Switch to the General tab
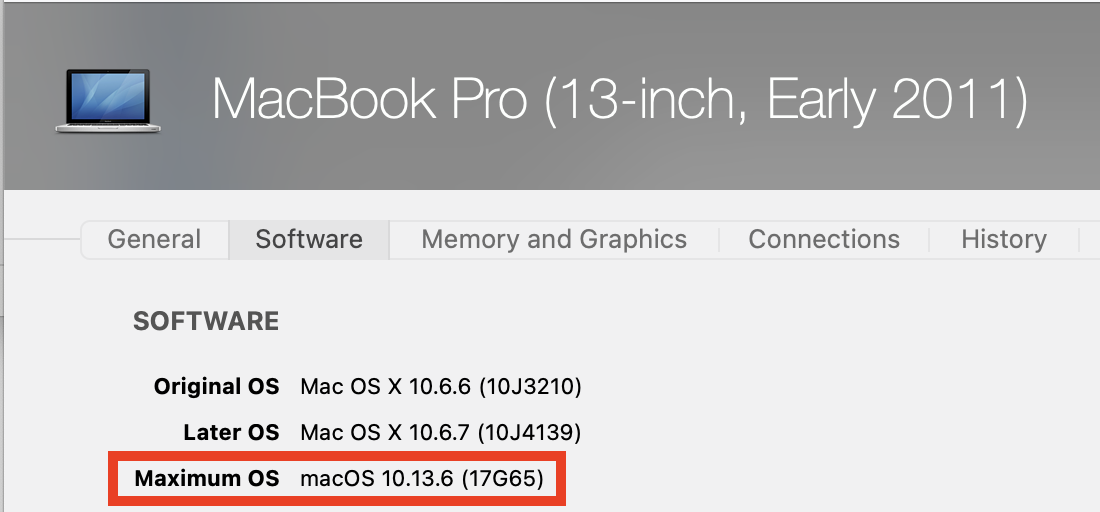Screen dimensions: 1100x512 (x=154, y=240)
